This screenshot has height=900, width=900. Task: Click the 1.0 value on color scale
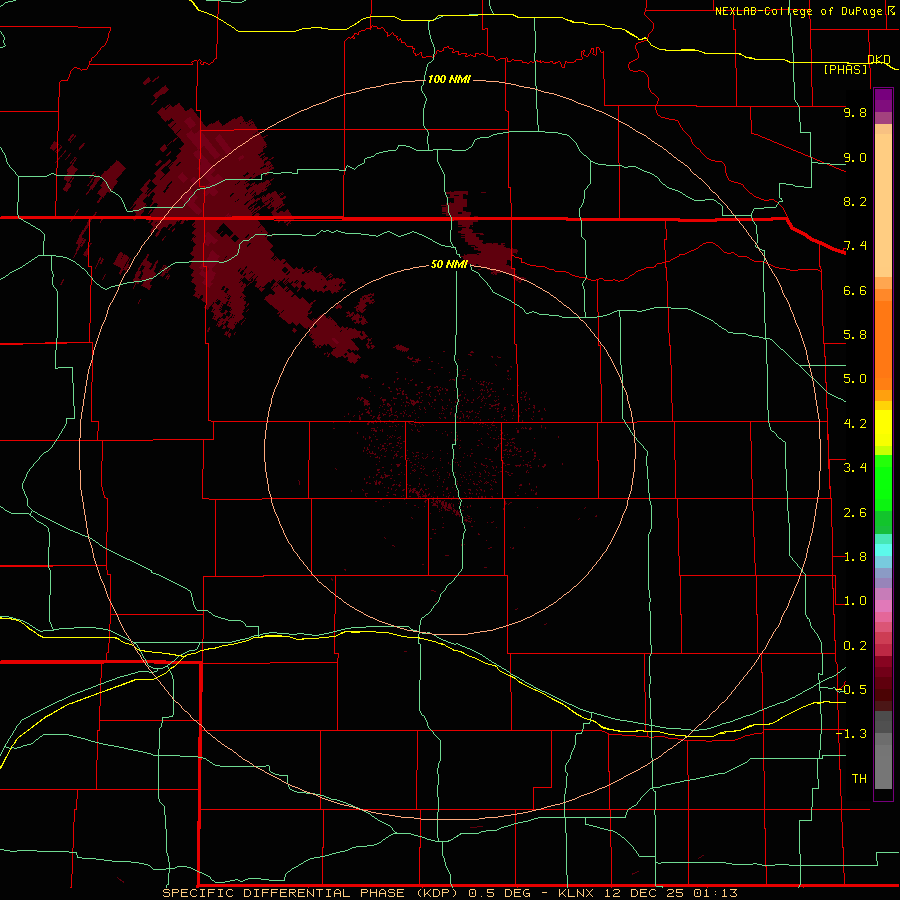coord(855,601)
